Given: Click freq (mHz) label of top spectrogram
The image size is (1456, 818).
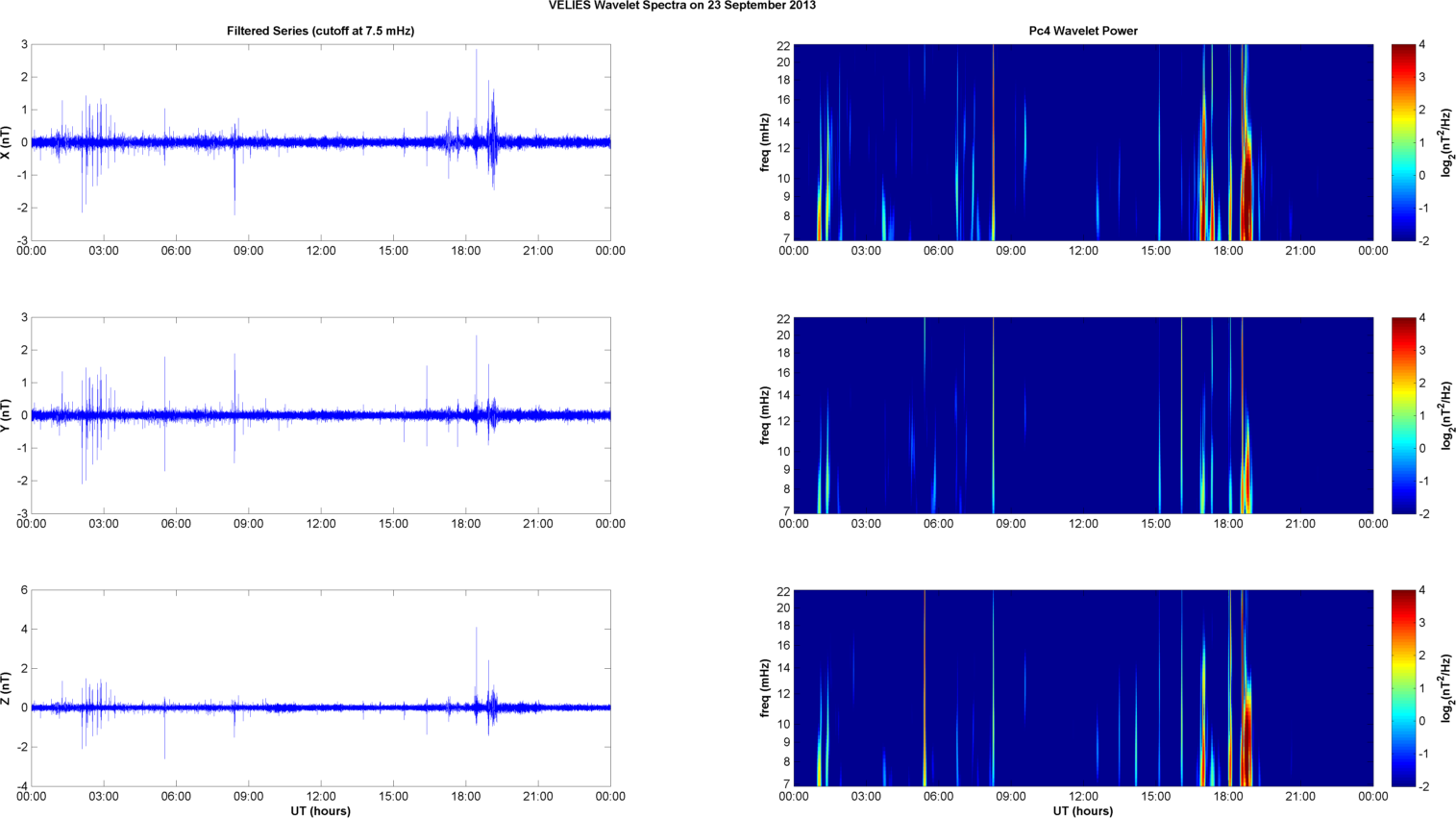Looking at the screenshot, I should 765,142.
